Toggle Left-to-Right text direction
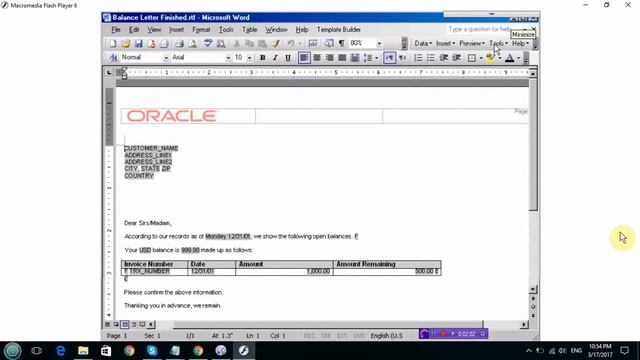This screenshot has height=360, width=640. click(390, 58)
